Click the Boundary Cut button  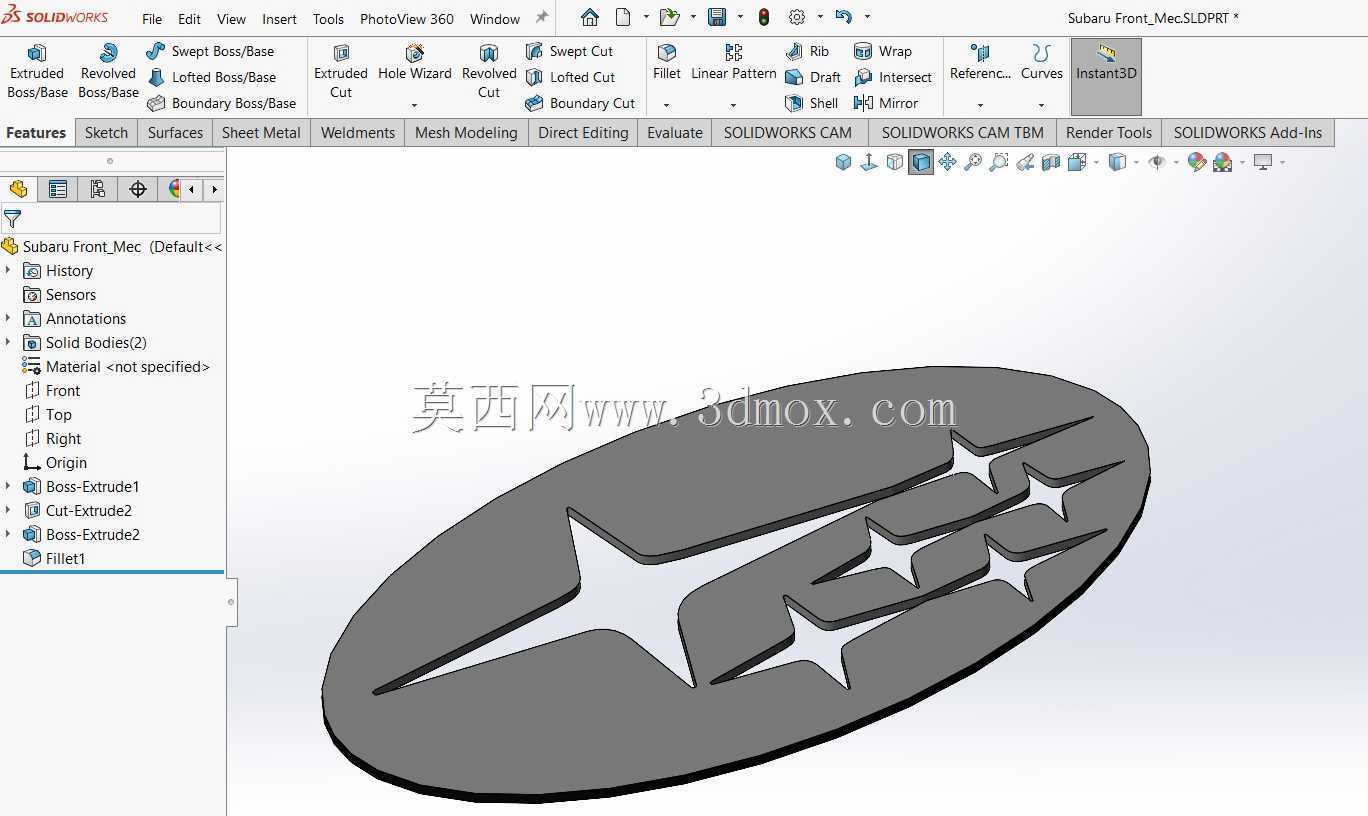point(580,103)
